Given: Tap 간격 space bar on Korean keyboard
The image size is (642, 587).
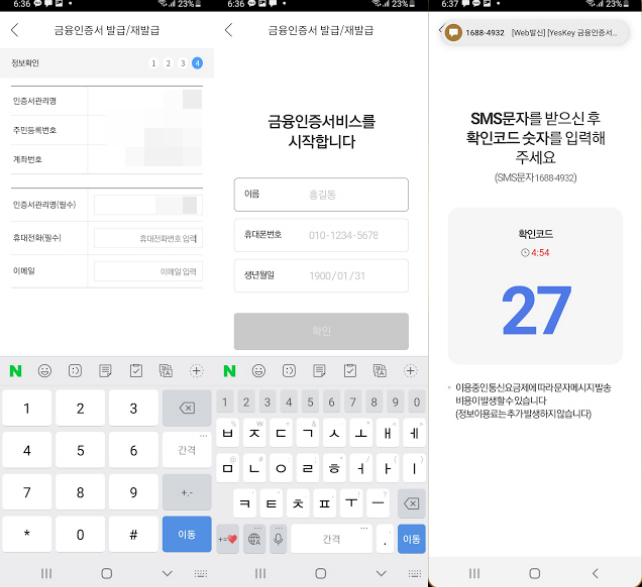Looking at the screenshot, I should pos(331,539).
